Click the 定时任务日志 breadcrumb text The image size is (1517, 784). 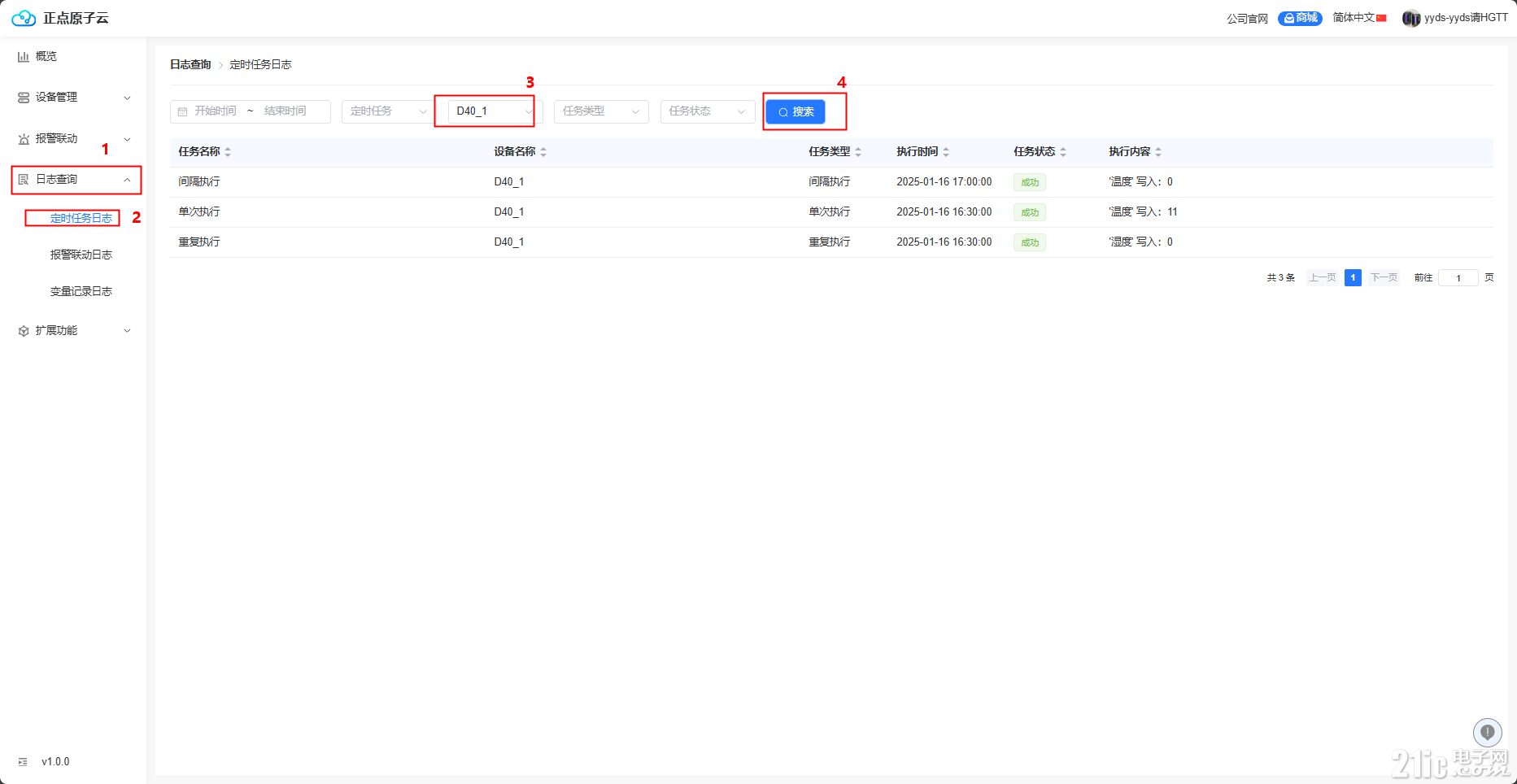260,64
